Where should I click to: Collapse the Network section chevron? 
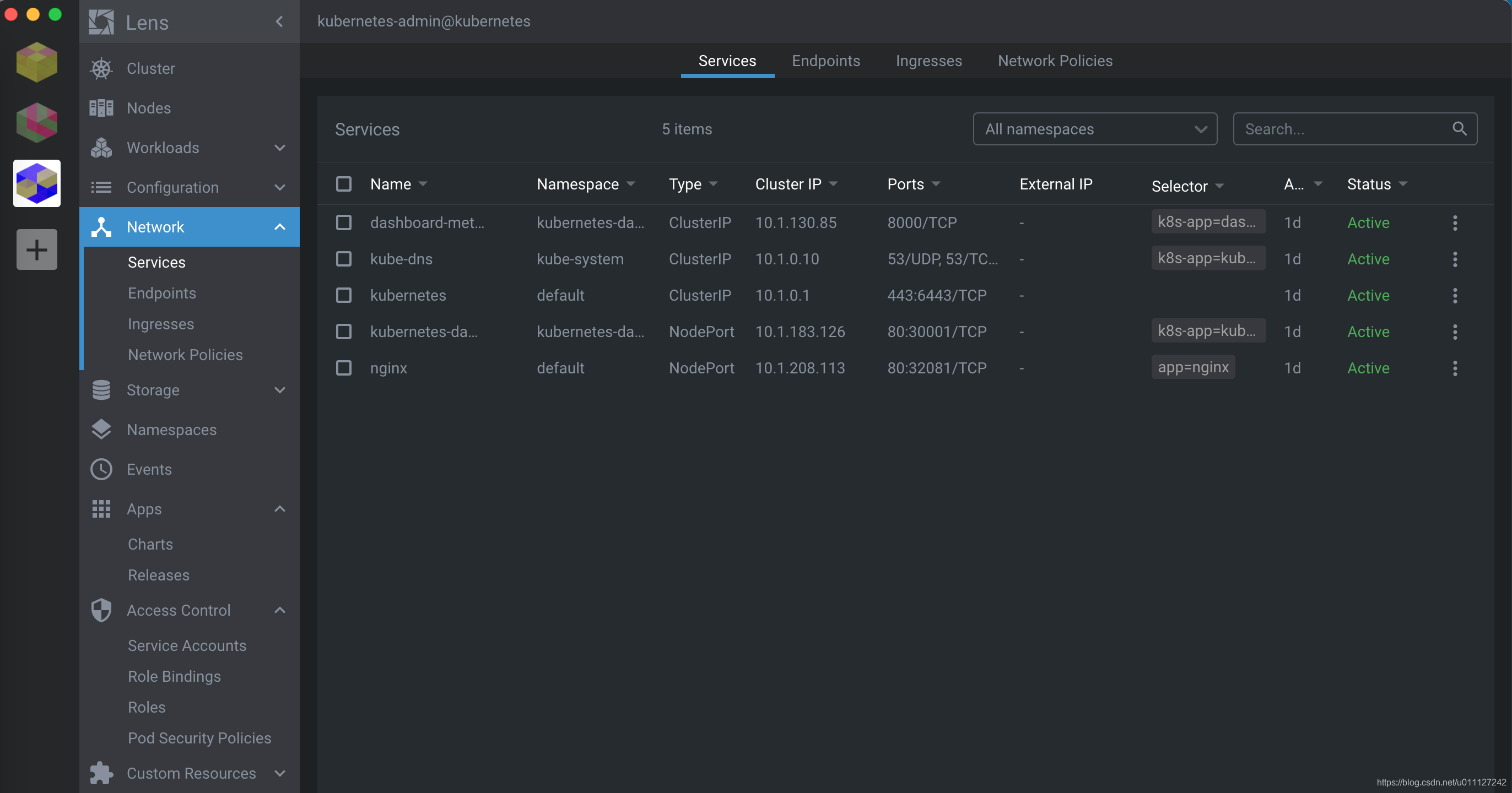280,227
